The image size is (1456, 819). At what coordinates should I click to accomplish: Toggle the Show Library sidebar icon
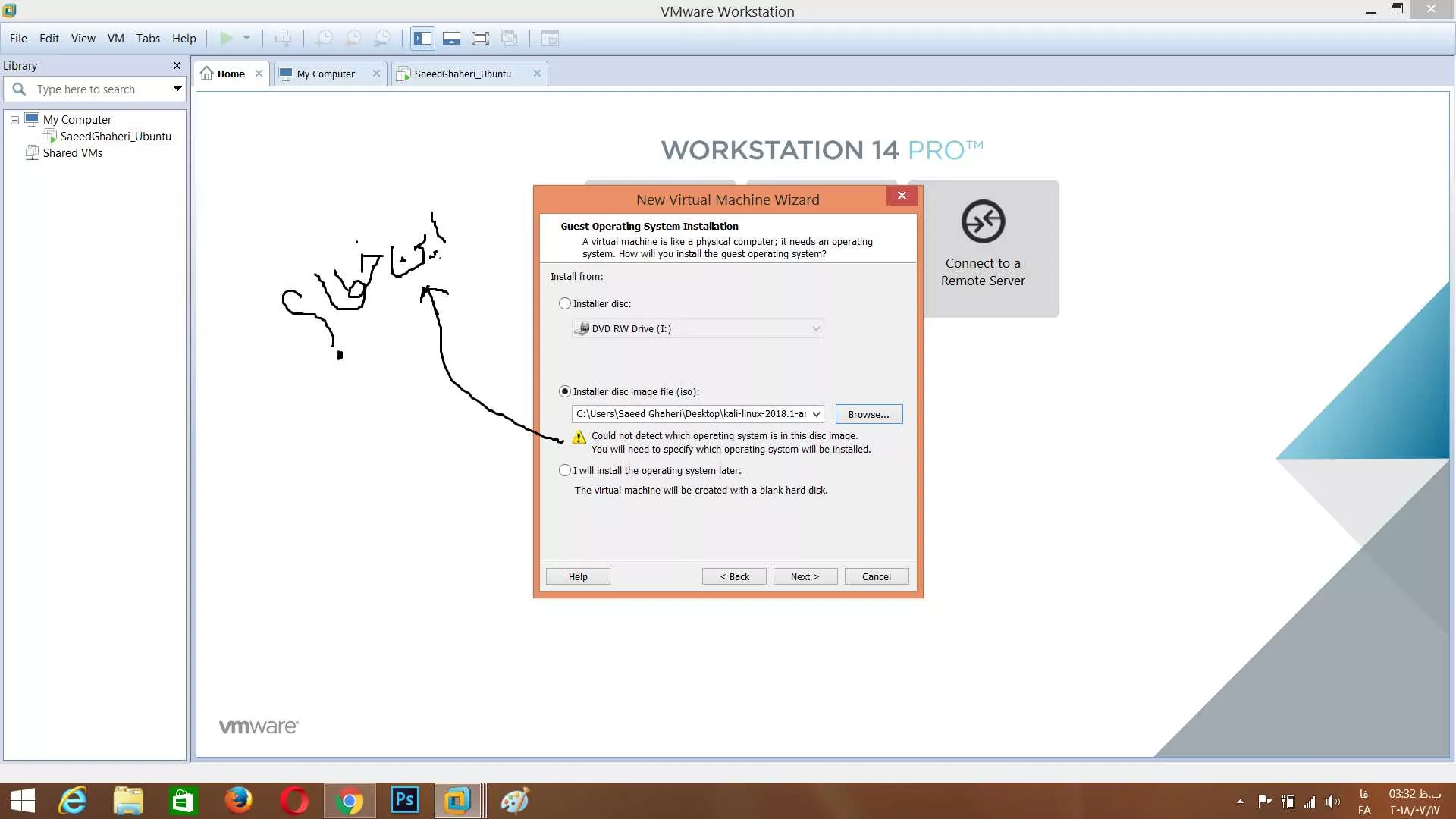click(422, 38)
